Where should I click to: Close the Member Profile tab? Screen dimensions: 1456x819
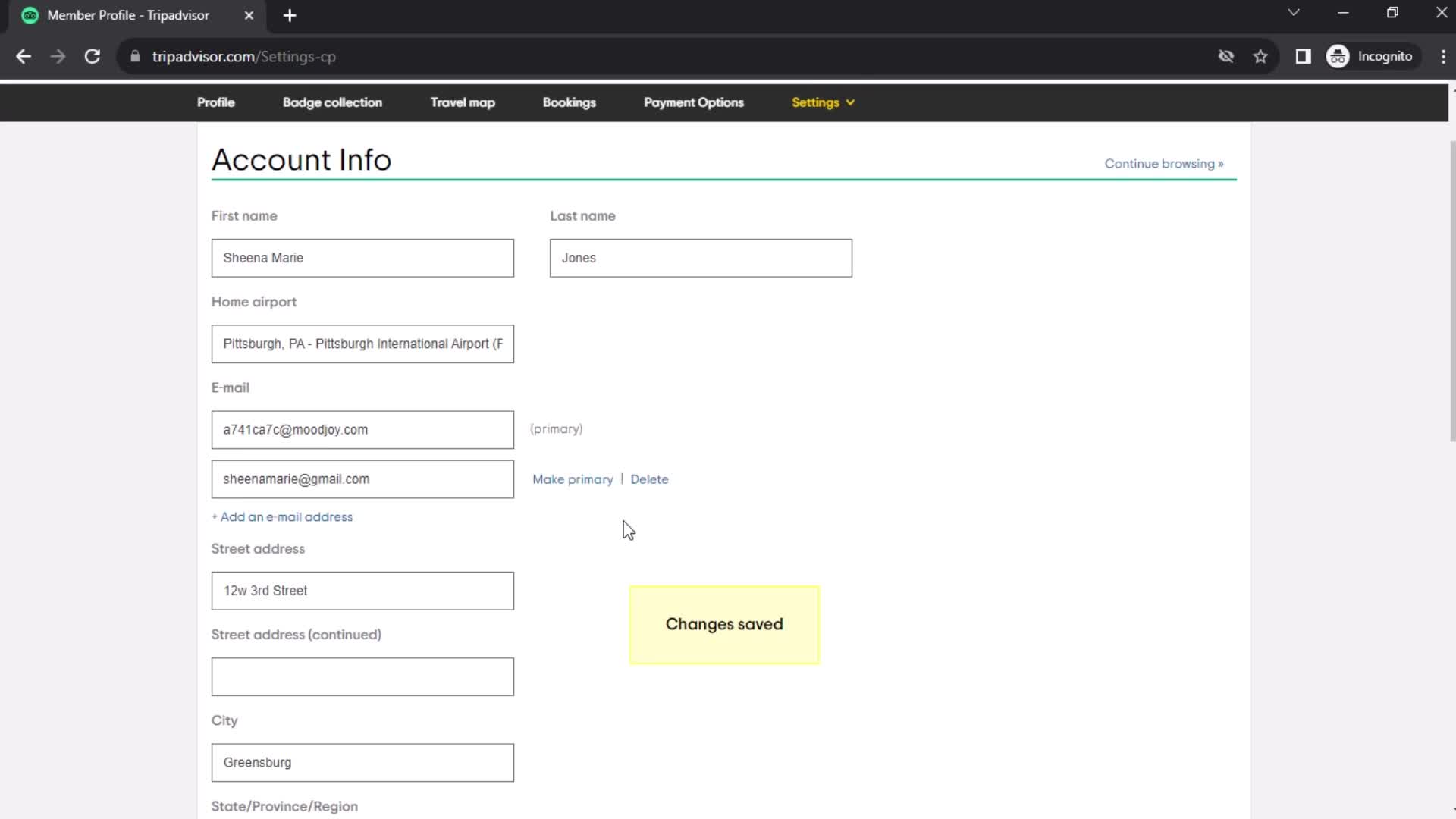249,15
